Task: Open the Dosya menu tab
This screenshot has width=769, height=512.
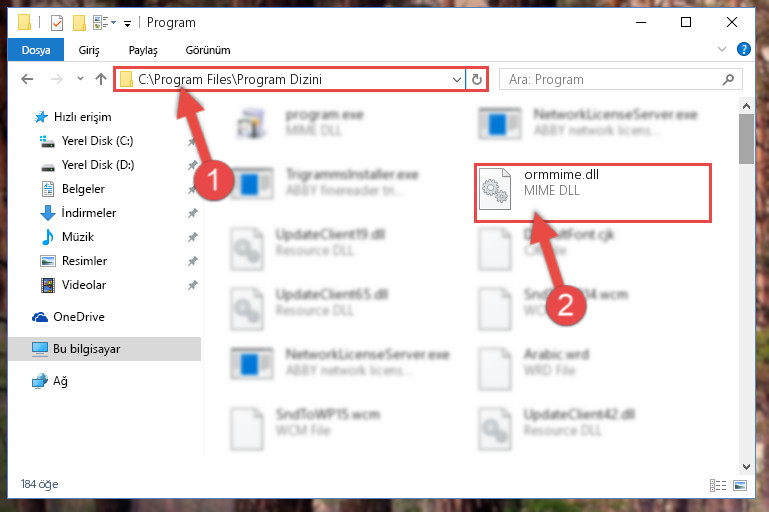Action: pyautogui.click(x=36, y=50)
